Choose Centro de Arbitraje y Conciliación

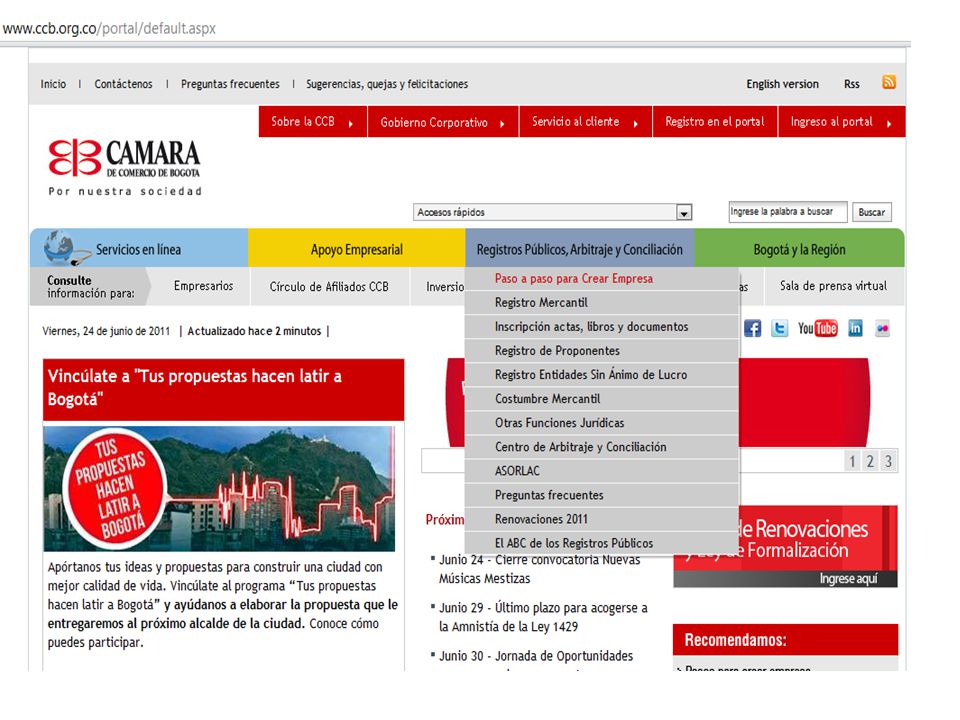(x=602, y=447)
